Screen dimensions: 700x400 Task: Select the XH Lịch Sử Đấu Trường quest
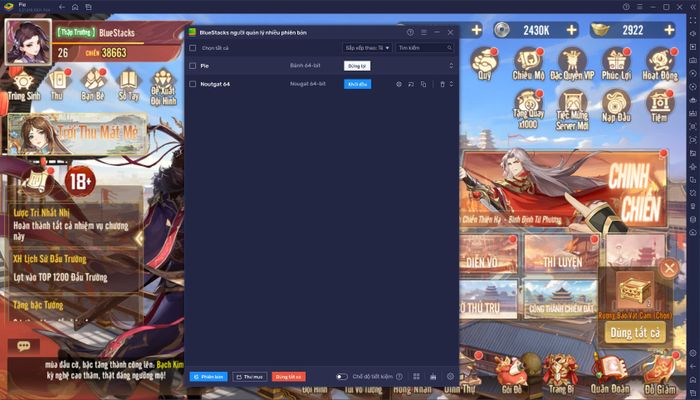pyautogui.click(x=74, y=269)
